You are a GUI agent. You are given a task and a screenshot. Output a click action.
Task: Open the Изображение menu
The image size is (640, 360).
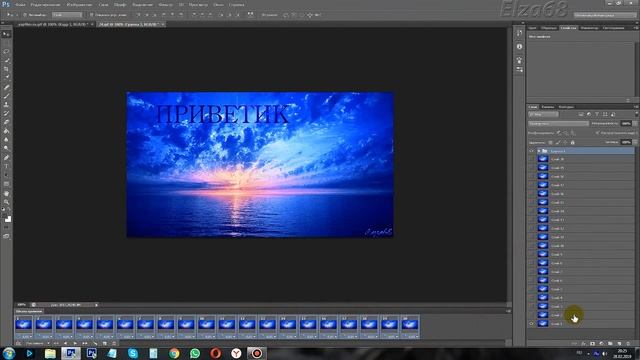79,4
